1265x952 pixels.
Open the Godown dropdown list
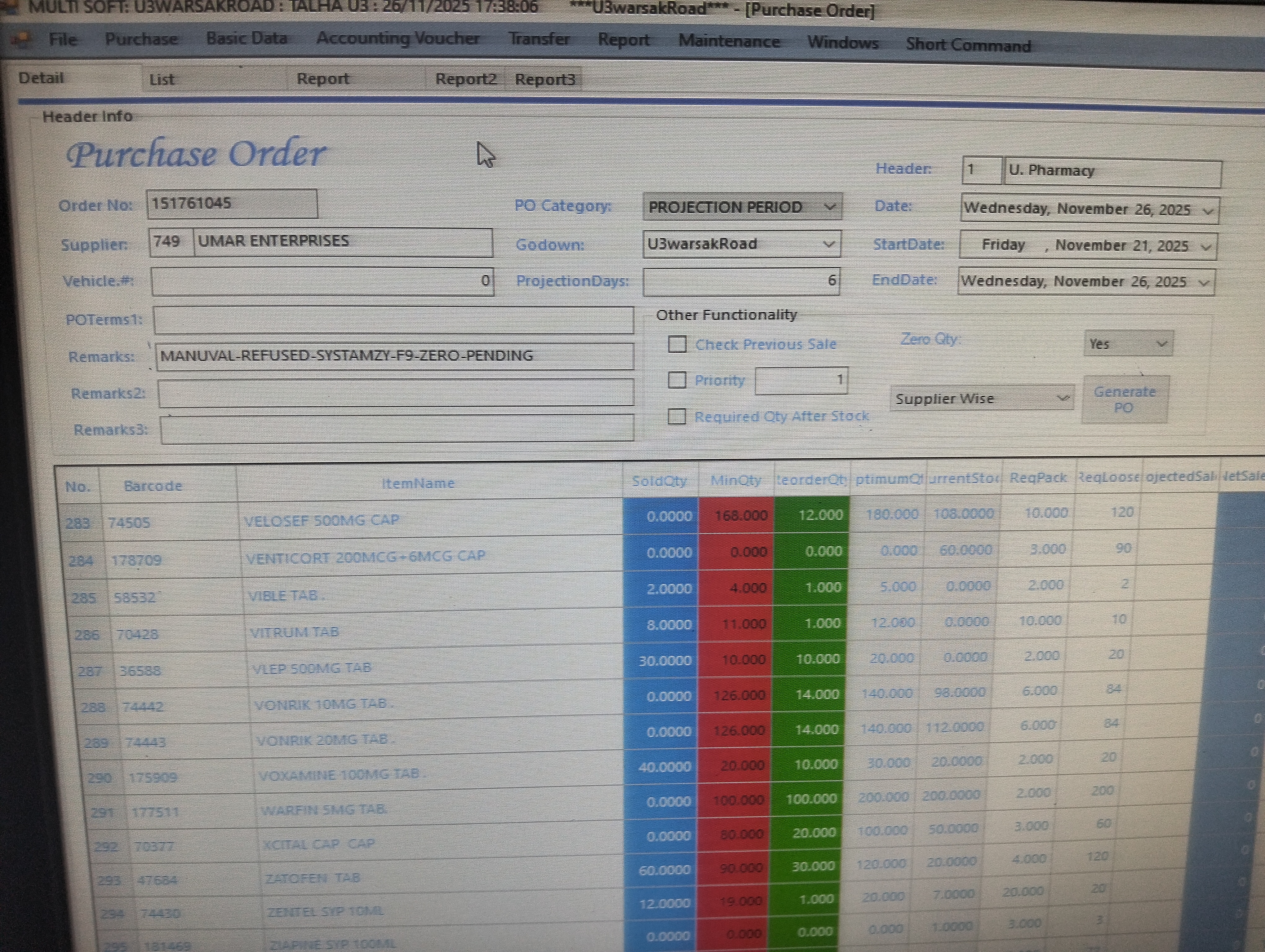point(828,245)
